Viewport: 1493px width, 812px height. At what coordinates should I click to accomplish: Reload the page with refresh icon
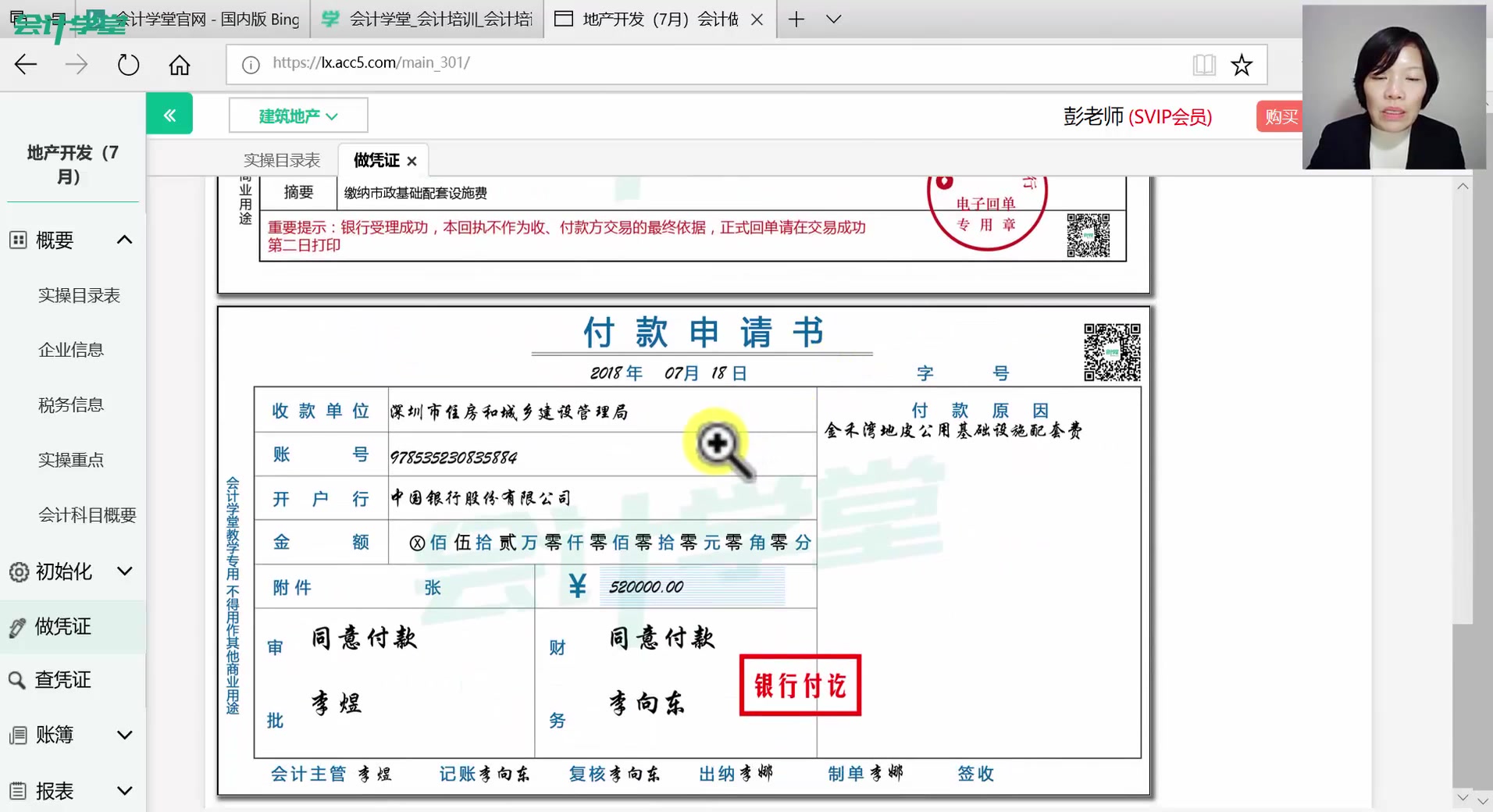pos(128,64)
